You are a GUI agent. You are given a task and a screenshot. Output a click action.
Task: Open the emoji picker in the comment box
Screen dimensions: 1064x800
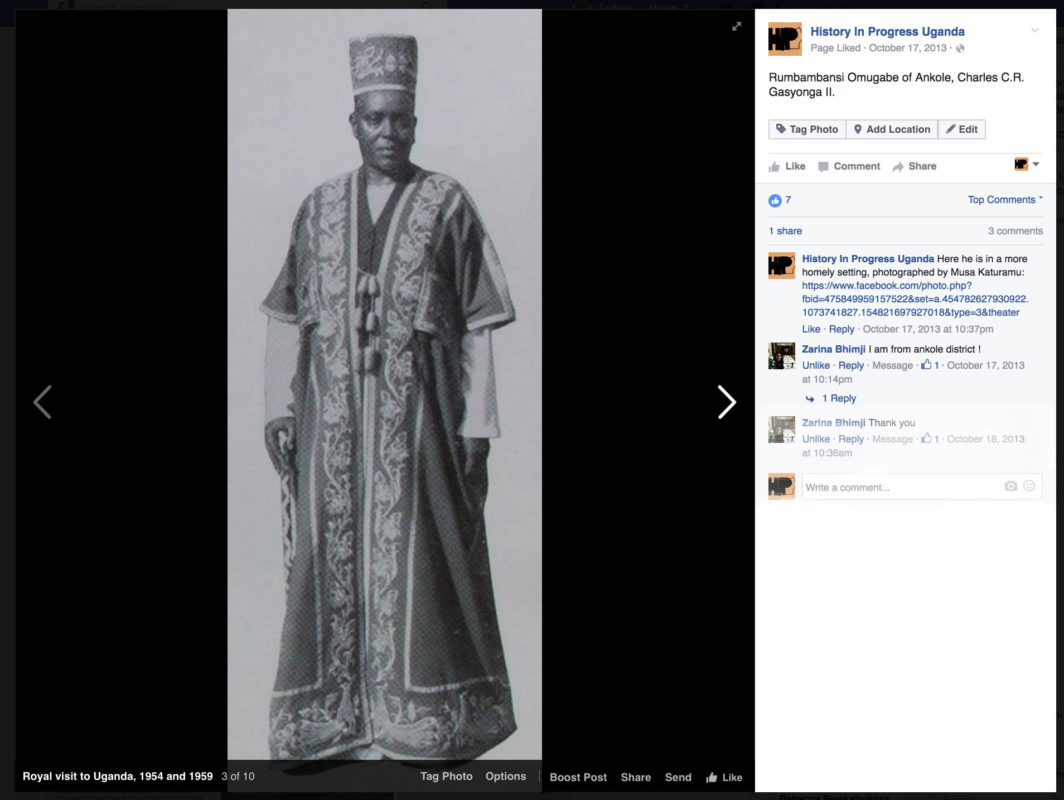click(1029, 486)
